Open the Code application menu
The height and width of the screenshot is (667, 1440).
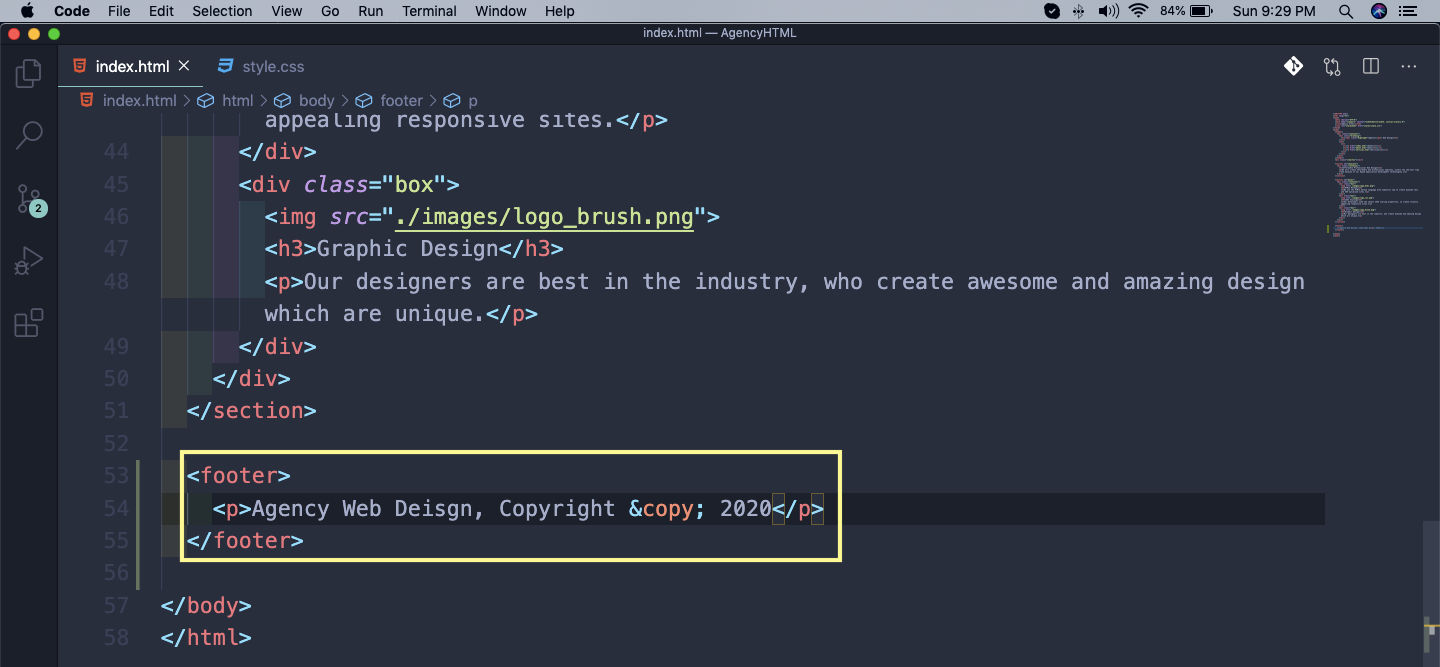72,11
